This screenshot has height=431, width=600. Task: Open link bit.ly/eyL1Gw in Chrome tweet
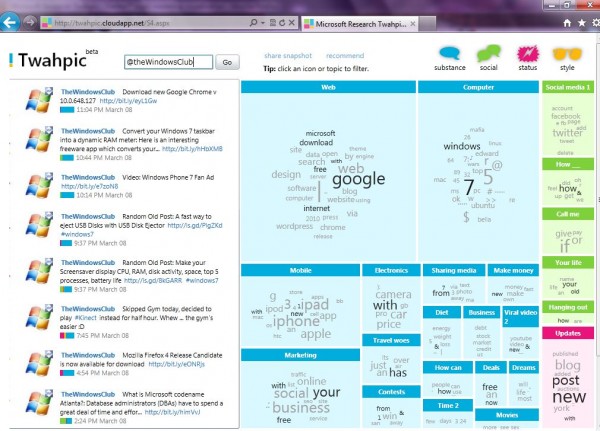(x=128, y=101)
